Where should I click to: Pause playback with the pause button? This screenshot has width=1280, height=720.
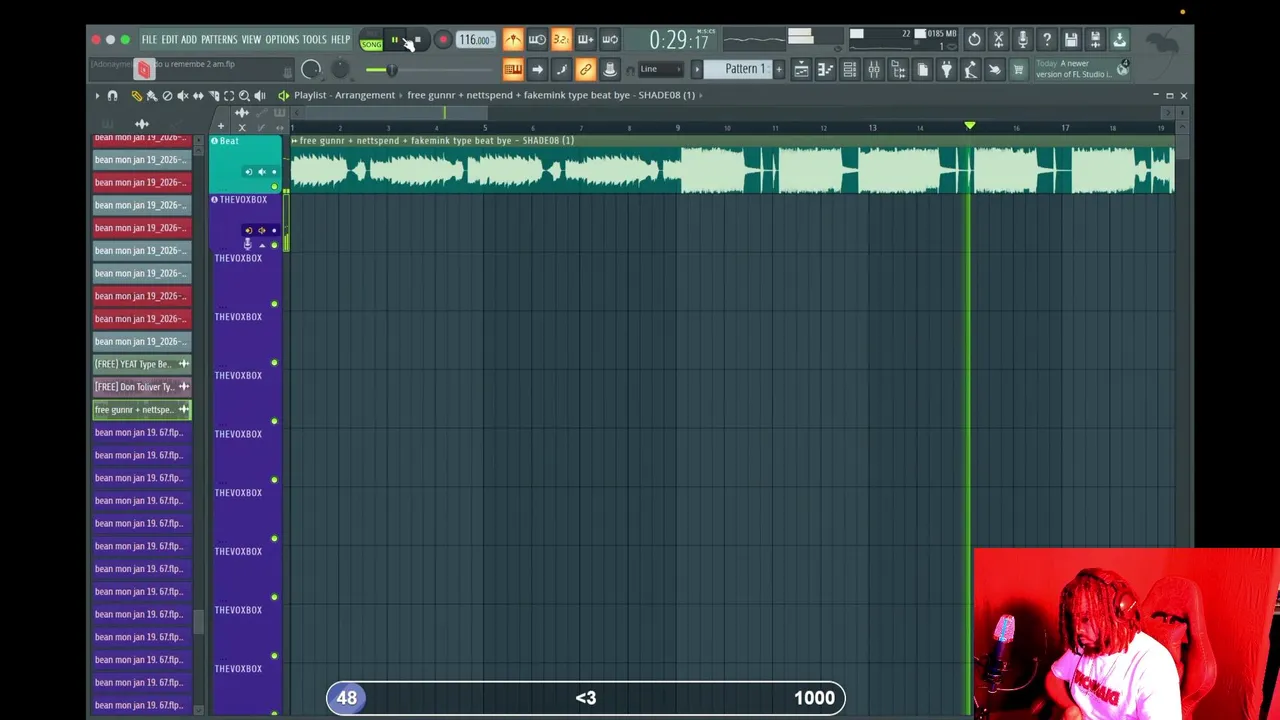[395, 40]
